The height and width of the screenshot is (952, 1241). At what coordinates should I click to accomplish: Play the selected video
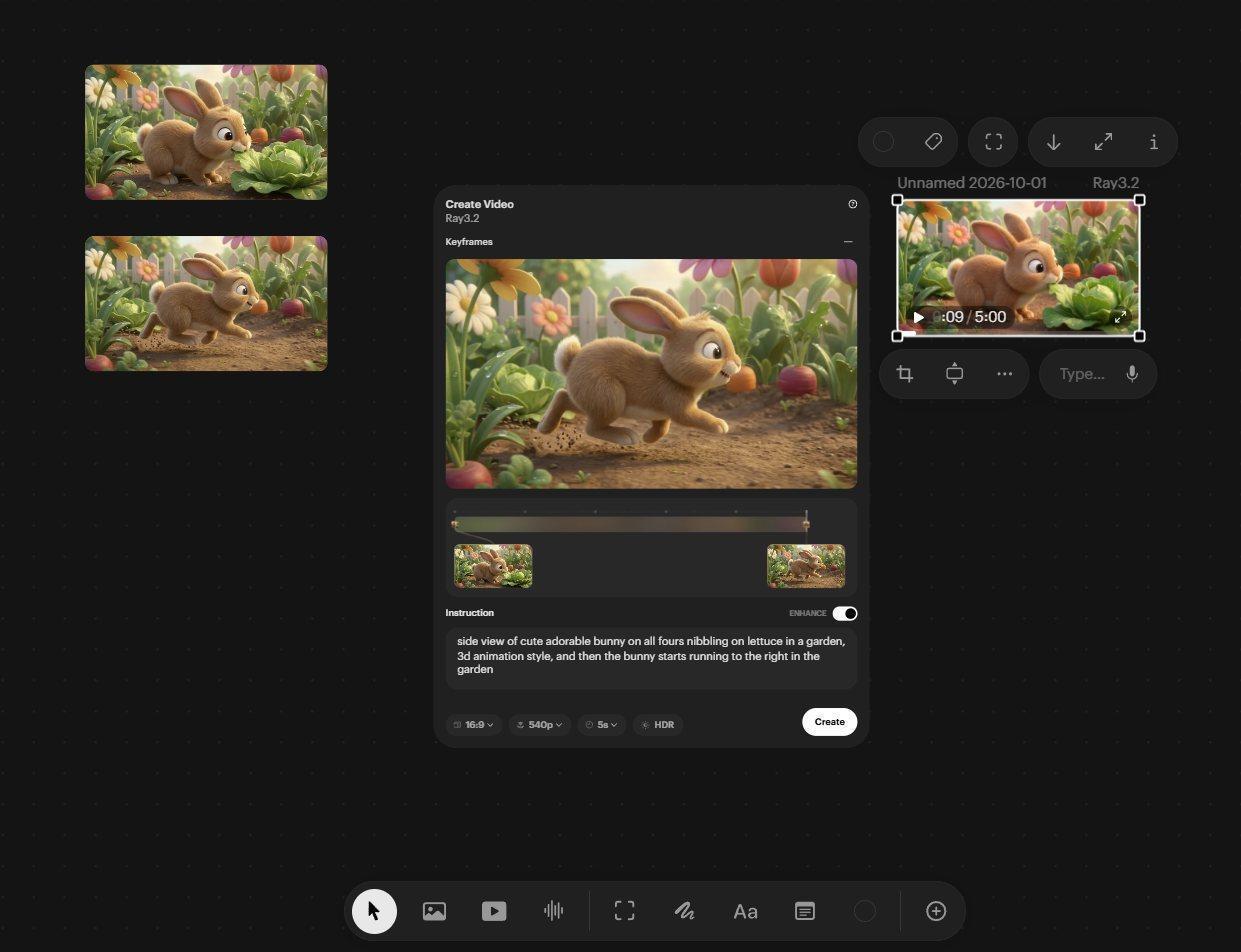[x=919, y=318]
